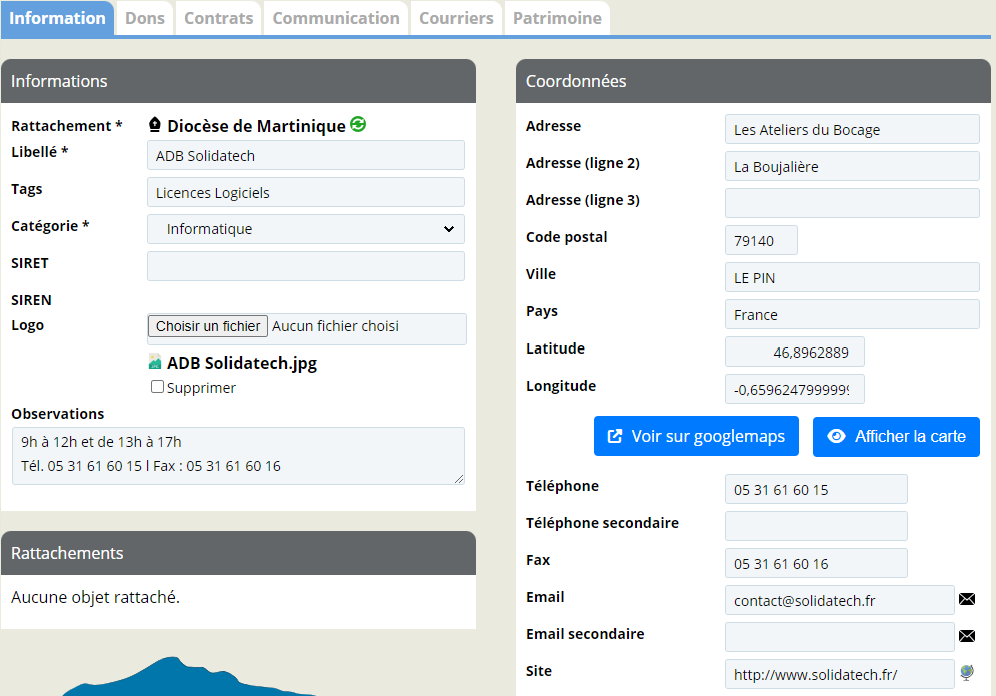The width and height of the screenshot is (996, 696).
Task: Grab the Observations textarea resize handle
Action: (459, 479)
